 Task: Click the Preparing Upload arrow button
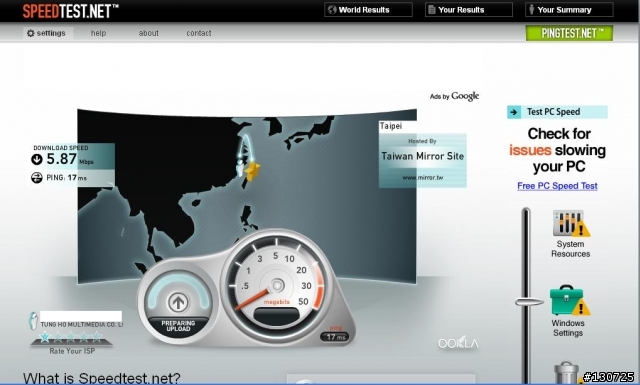[178, 303]
